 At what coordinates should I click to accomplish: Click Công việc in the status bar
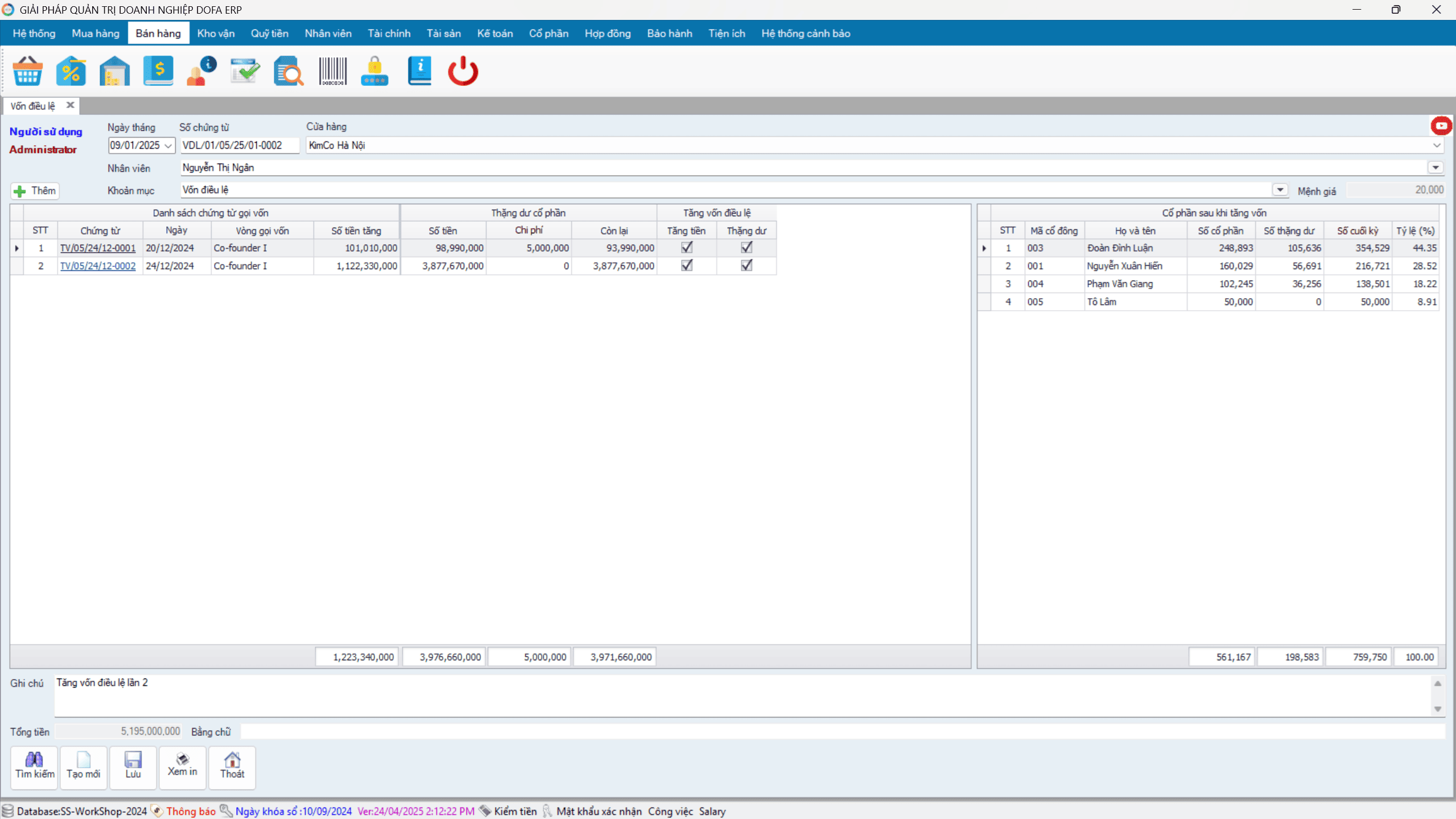[670, 811]
